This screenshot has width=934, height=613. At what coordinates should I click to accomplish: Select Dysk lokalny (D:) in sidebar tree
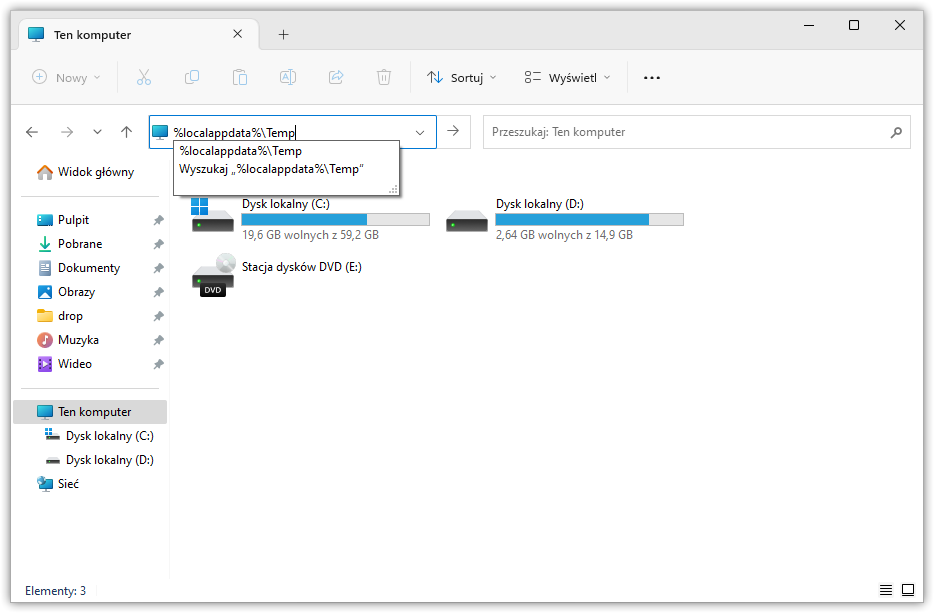point(99,460)
